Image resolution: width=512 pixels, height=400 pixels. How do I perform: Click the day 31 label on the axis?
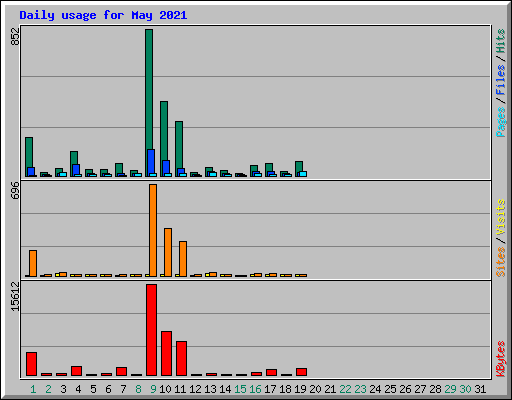pos(480,389)
